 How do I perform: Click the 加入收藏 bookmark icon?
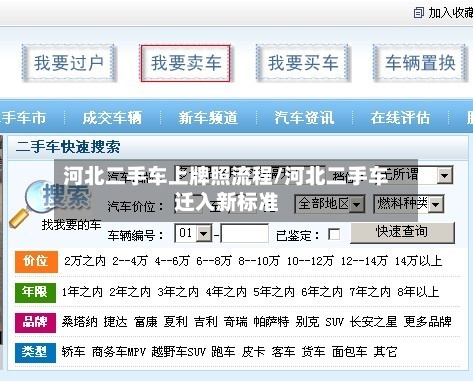419,13
